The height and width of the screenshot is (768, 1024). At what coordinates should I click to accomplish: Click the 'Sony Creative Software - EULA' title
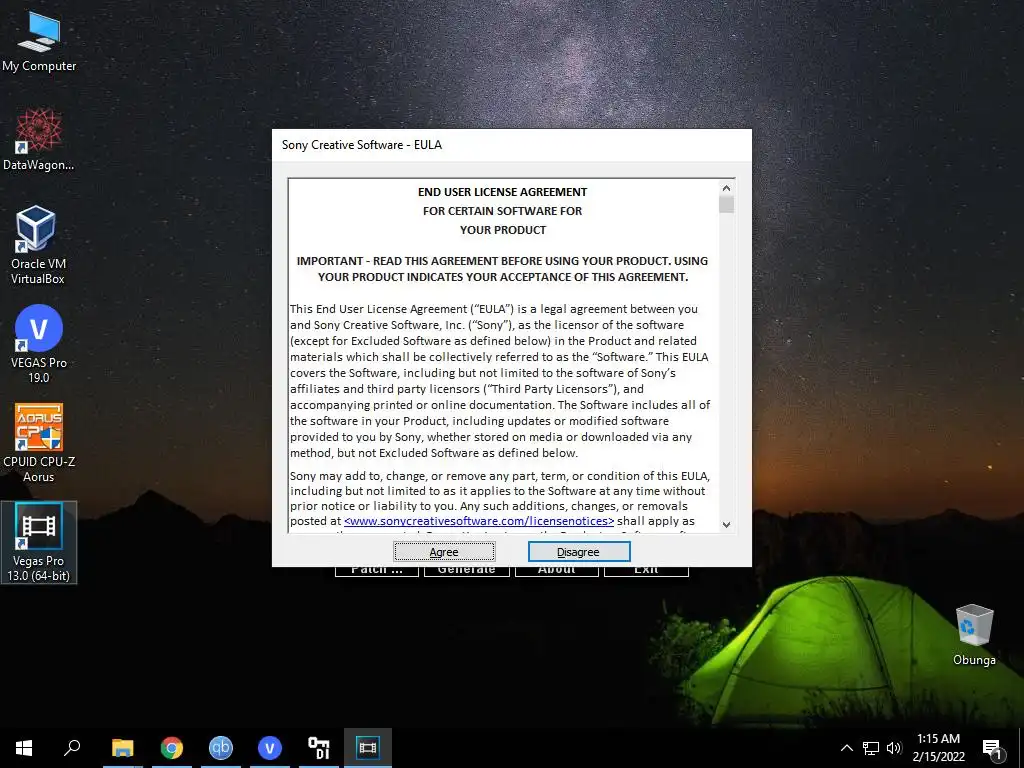362,145
